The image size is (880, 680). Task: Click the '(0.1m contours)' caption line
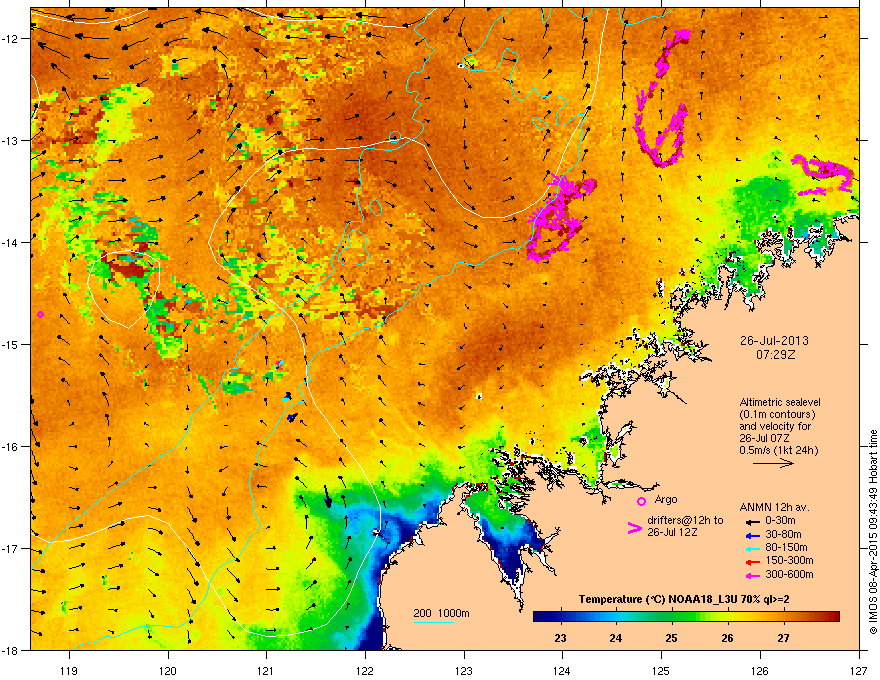coord(777,414)
